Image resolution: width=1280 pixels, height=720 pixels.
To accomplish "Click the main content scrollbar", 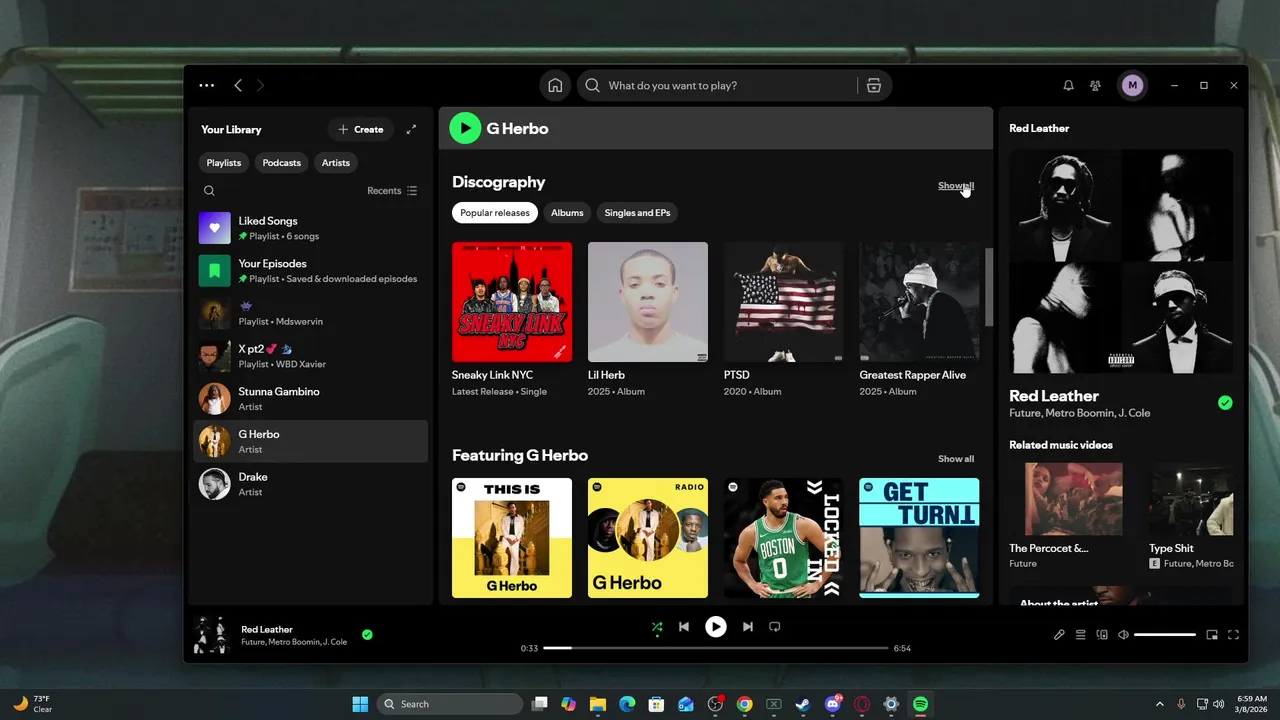I will (989, 288).
